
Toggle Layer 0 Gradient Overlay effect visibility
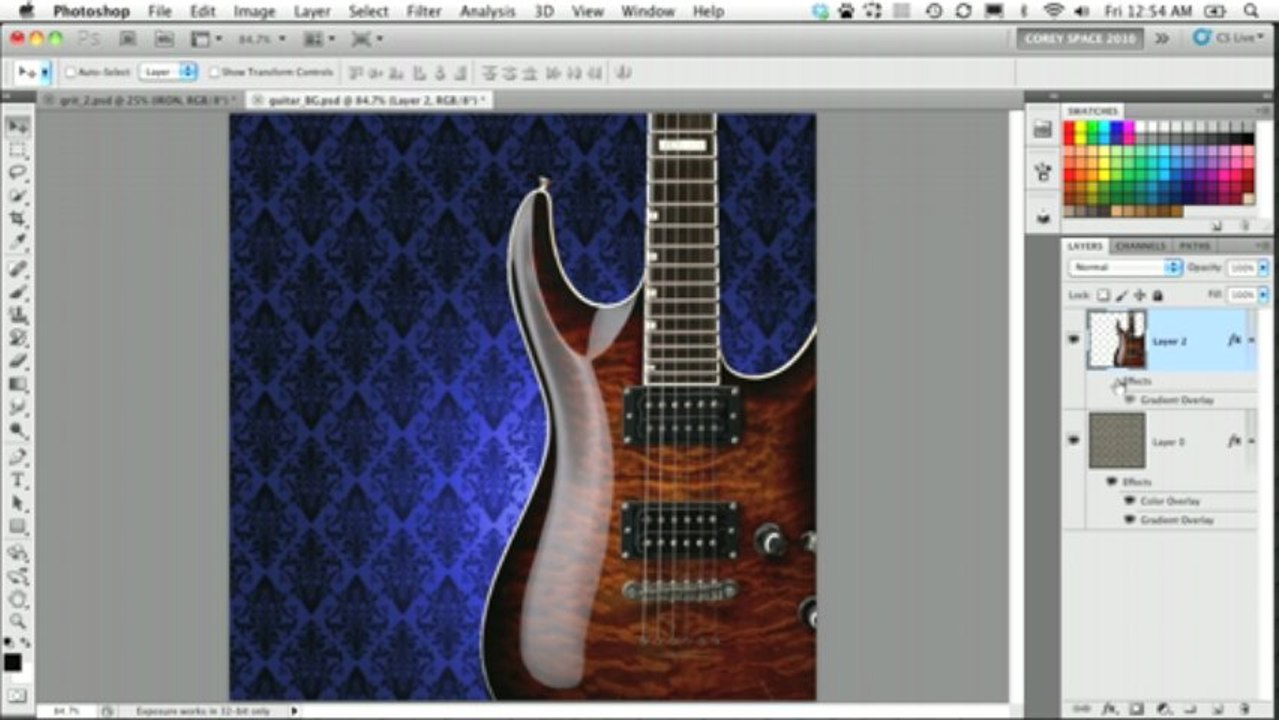[x=1131, y=520]
